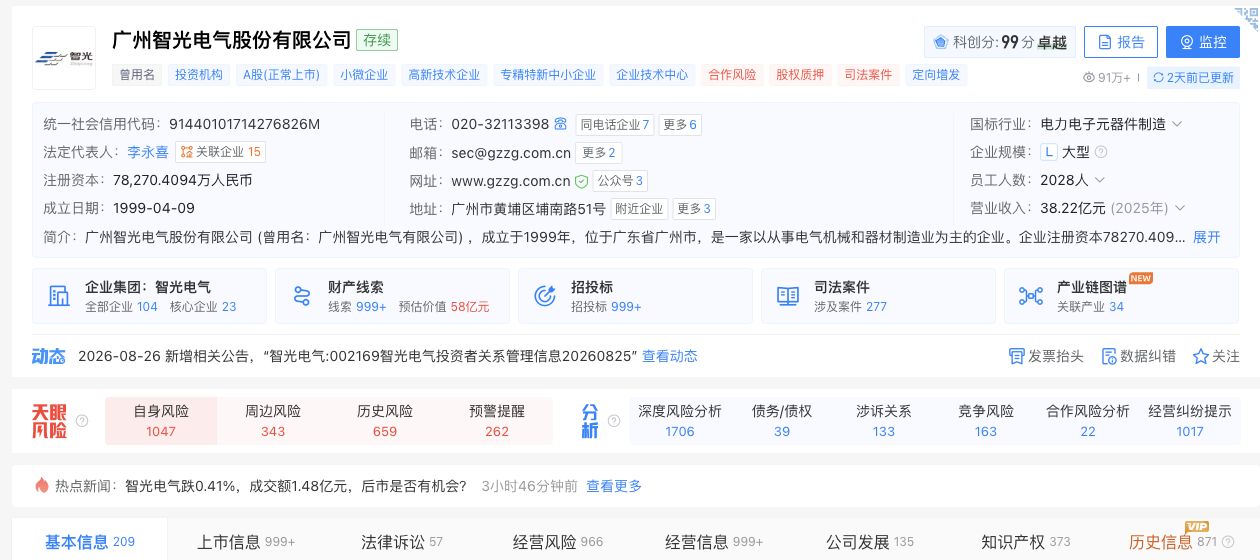Screen dimensions: 1260x560
Task: Open 核心企业 23 link
Action: [203, 306]
